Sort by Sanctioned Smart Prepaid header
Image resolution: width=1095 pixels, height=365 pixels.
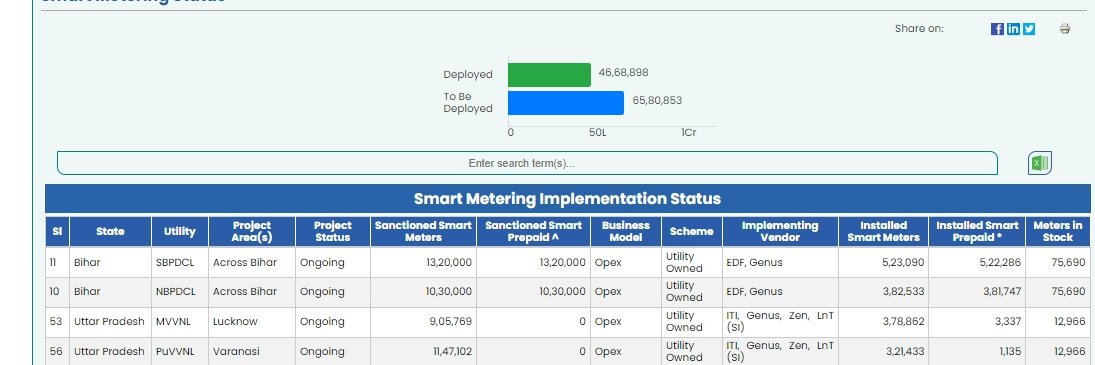(534, 231)
